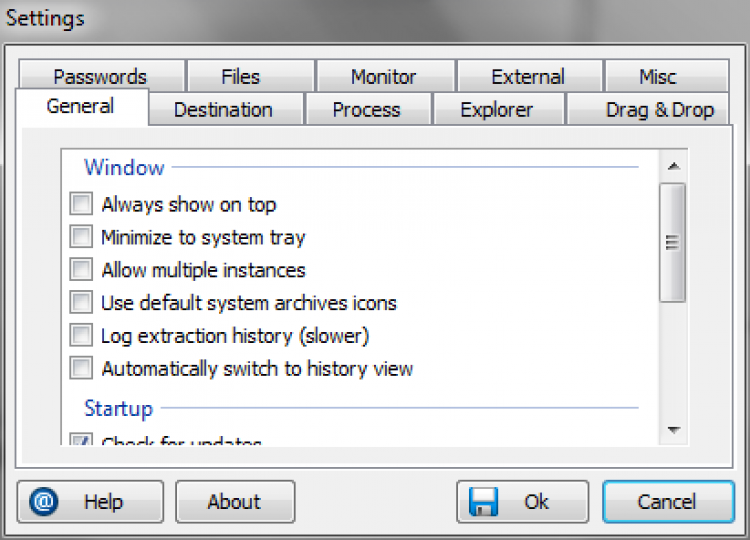Click the vertical scrollbar thumb
Screen dimensions: 750x540
coord(673,242)
